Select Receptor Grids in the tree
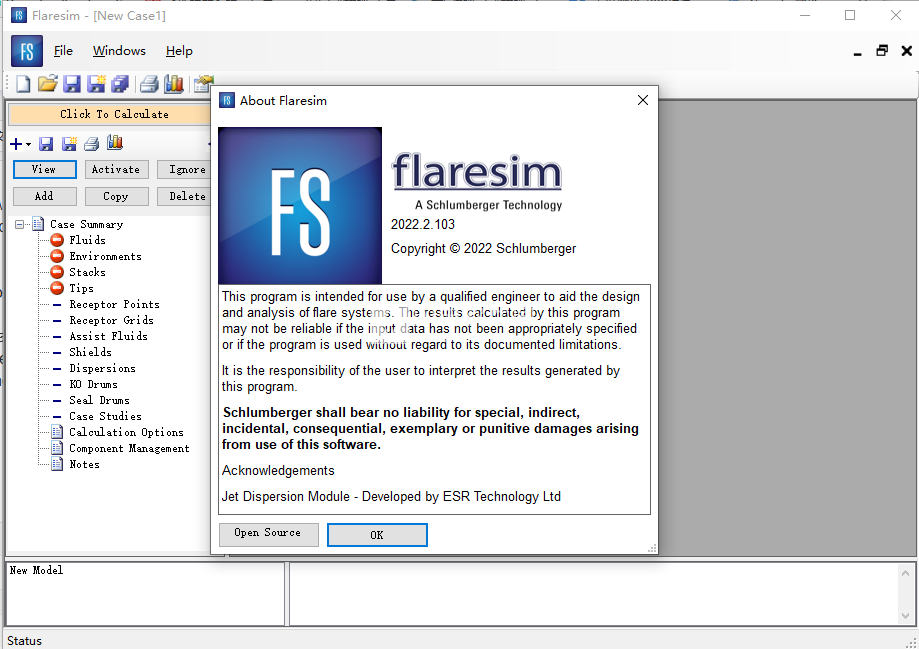 [x=111, y=320]
